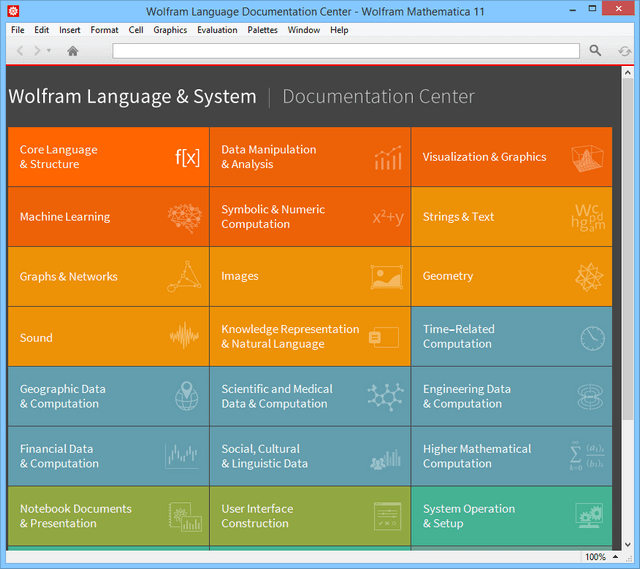Screen dimensions: 640x569
Task: Click the Time-Related Computation clock icon
Action: 592,337
